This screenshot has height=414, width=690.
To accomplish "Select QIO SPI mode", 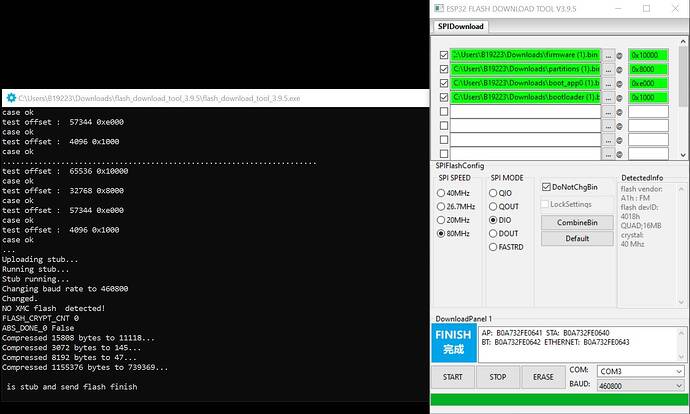I will click(493, 193).
